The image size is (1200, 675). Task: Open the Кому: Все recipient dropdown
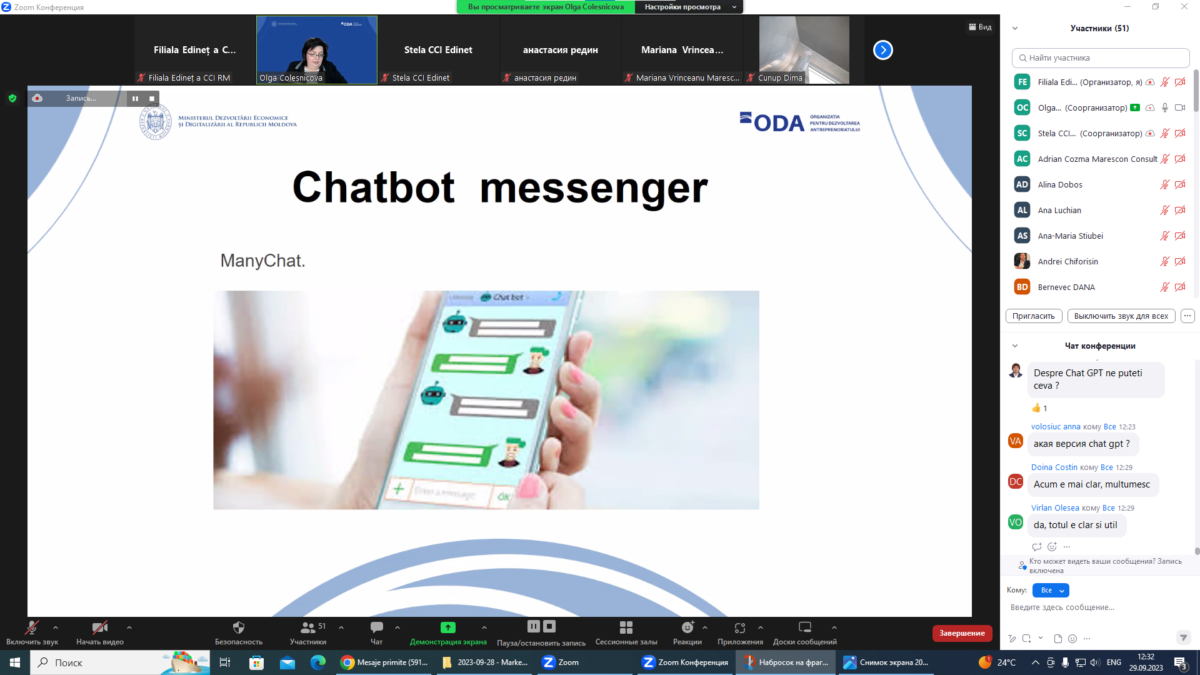click(x=1050, y=590)
